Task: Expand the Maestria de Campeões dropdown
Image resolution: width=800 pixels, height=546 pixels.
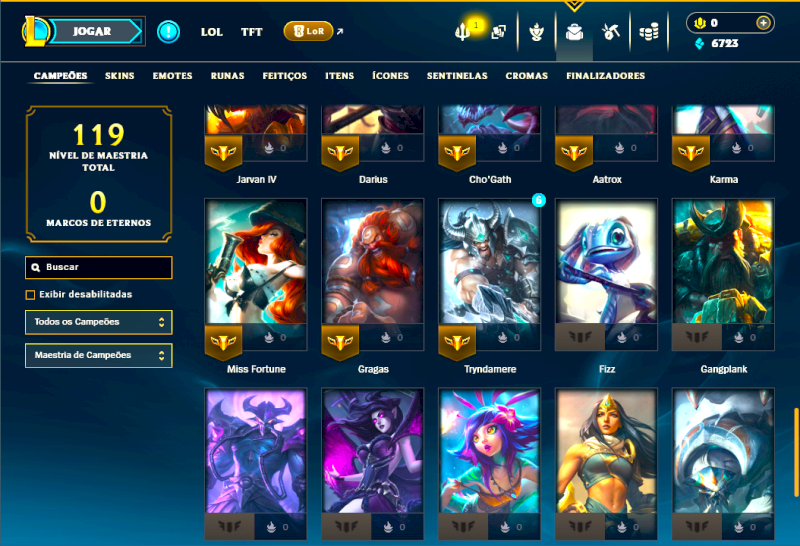Action: click(x=98, y=355)
